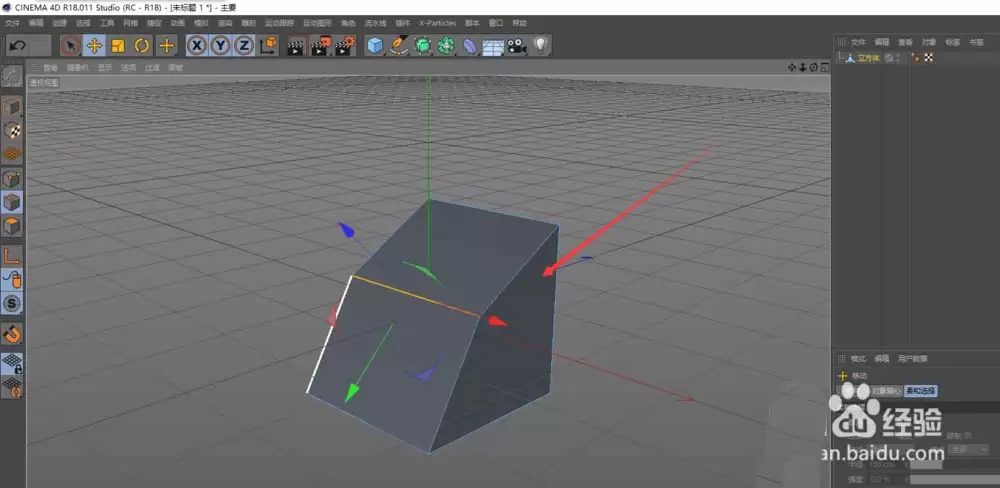Click the Make Editable icon
This screenshot has width=1000, height=488.
click(12, 77)
